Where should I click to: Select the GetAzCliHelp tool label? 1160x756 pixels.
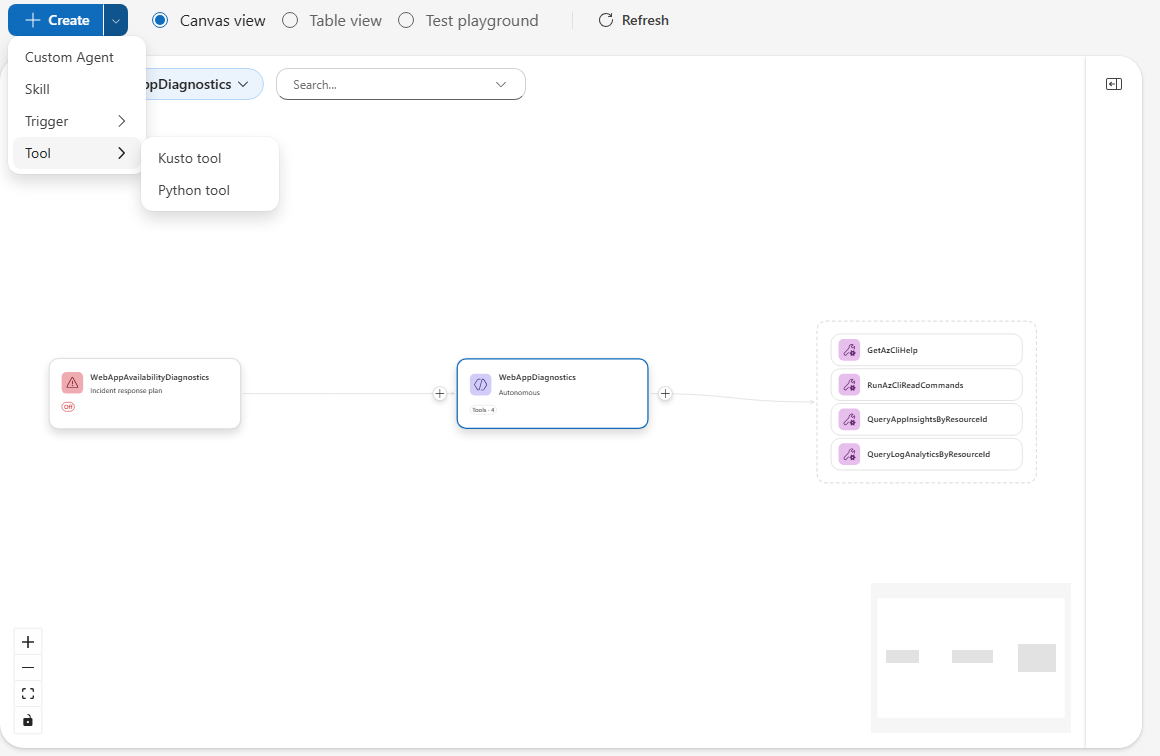892,351
